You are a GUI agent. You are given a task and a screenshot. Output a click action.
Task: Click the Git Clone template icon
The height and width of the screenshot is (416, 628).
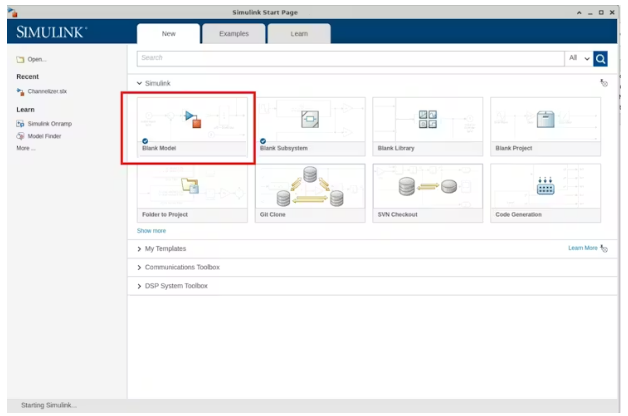pos(309,186)
